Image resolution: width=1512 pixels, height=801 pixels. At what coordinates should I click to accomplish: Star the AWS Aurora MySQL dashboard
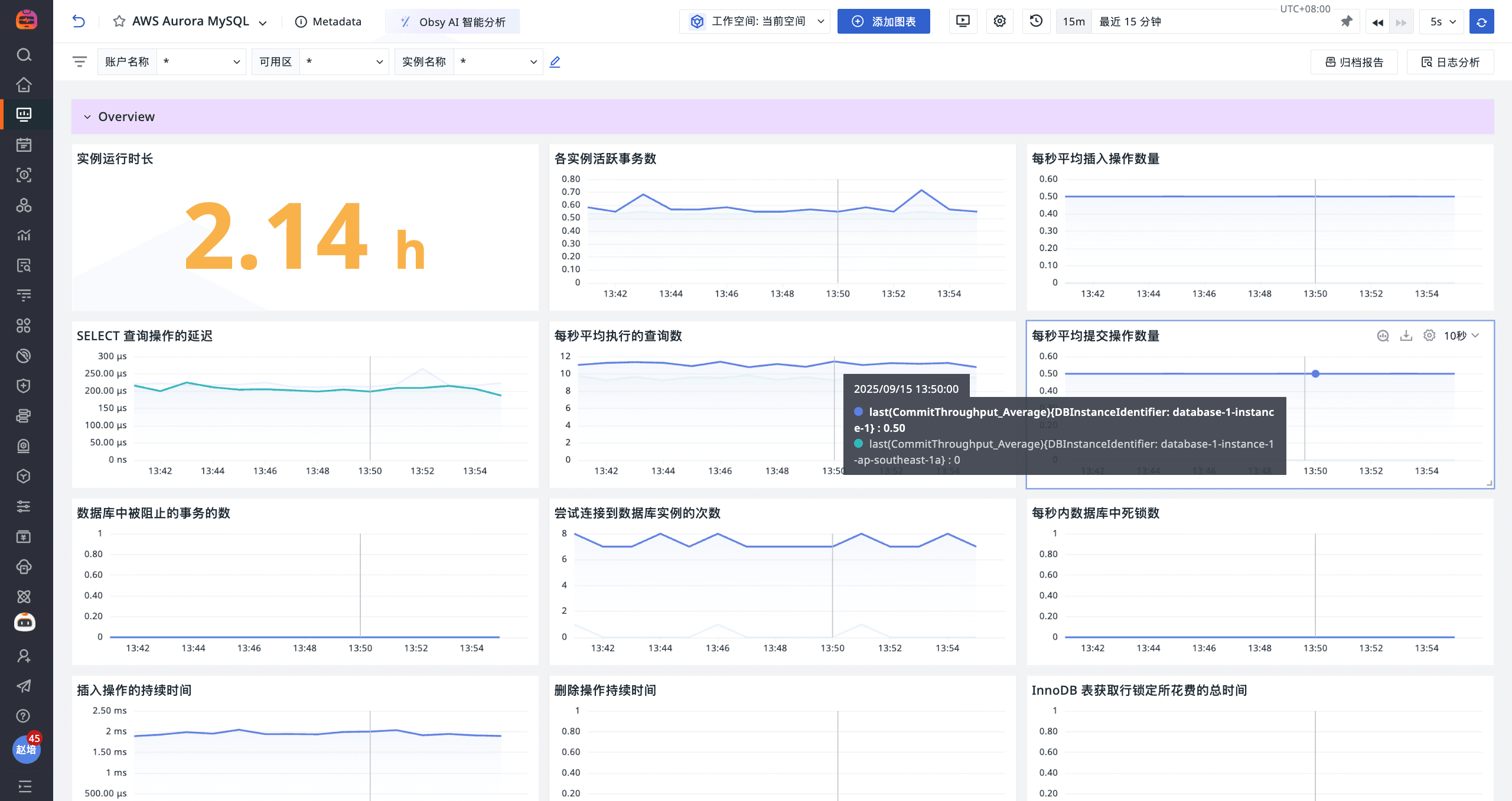tap(119, 22)
